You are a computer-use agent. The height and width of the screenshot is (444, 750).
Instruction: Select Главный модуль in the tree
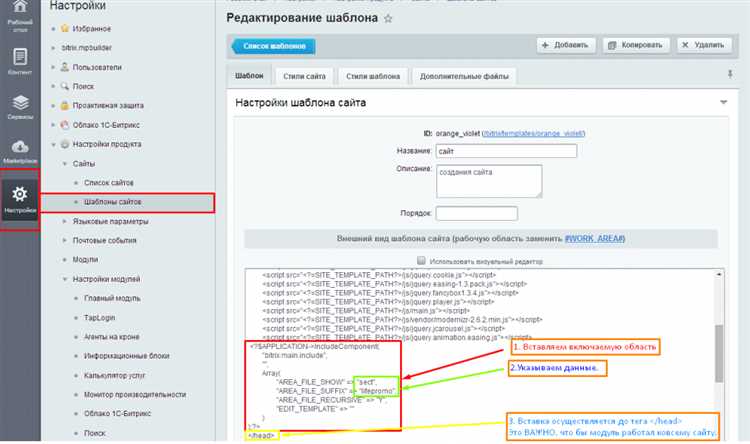(x=112, y=298)
